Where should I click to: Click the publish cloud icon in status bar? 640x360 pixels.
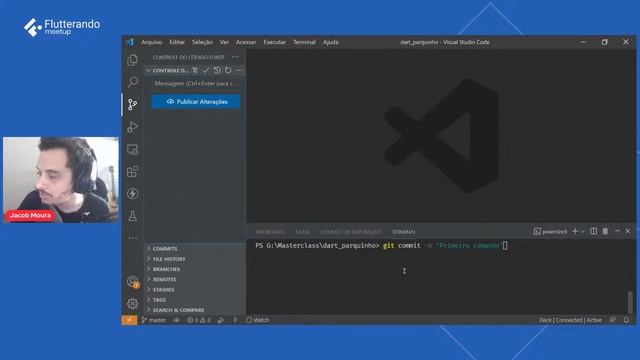[176, 320]
